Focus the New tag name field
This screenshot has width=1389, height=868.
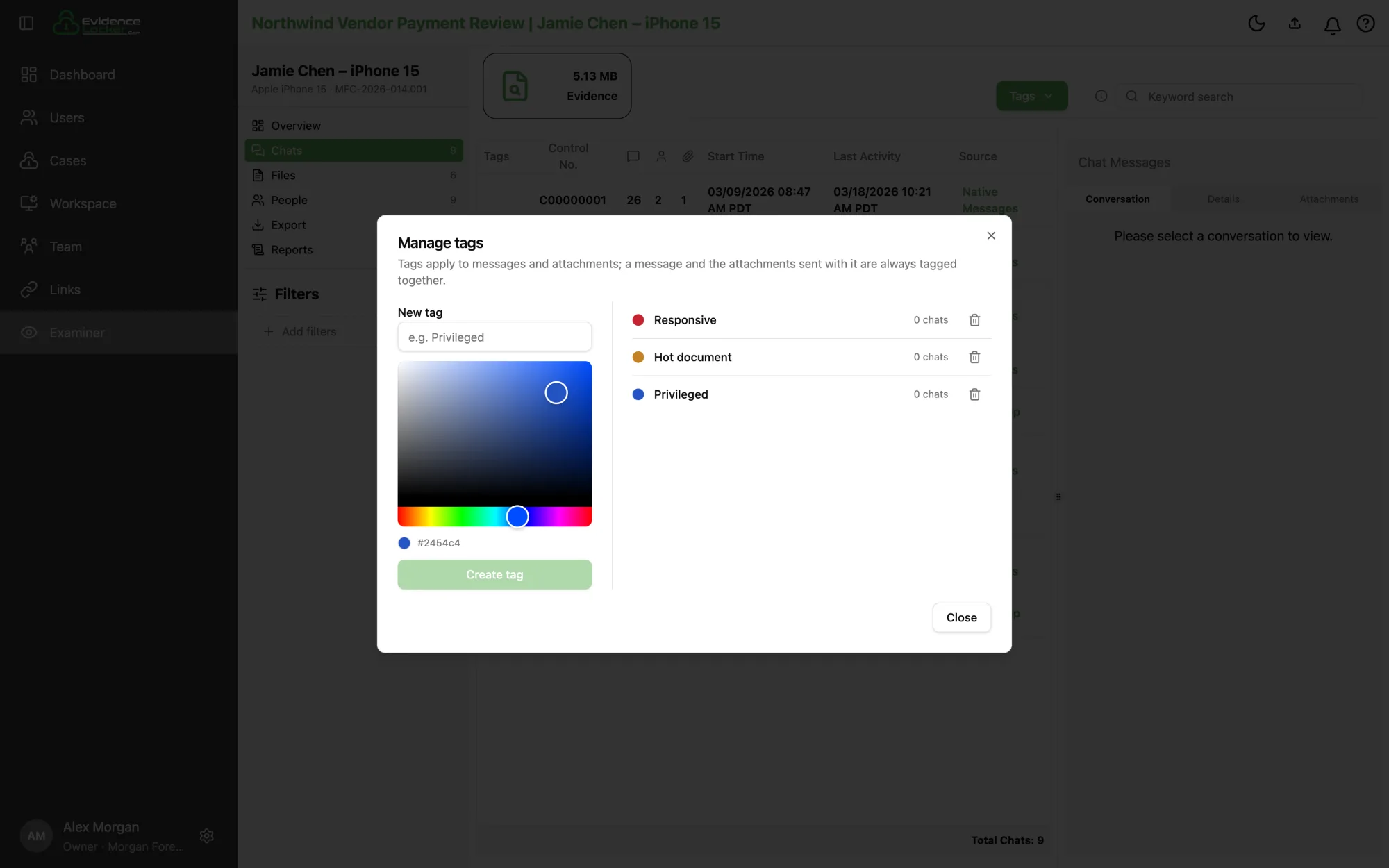[x=494, y=337]
